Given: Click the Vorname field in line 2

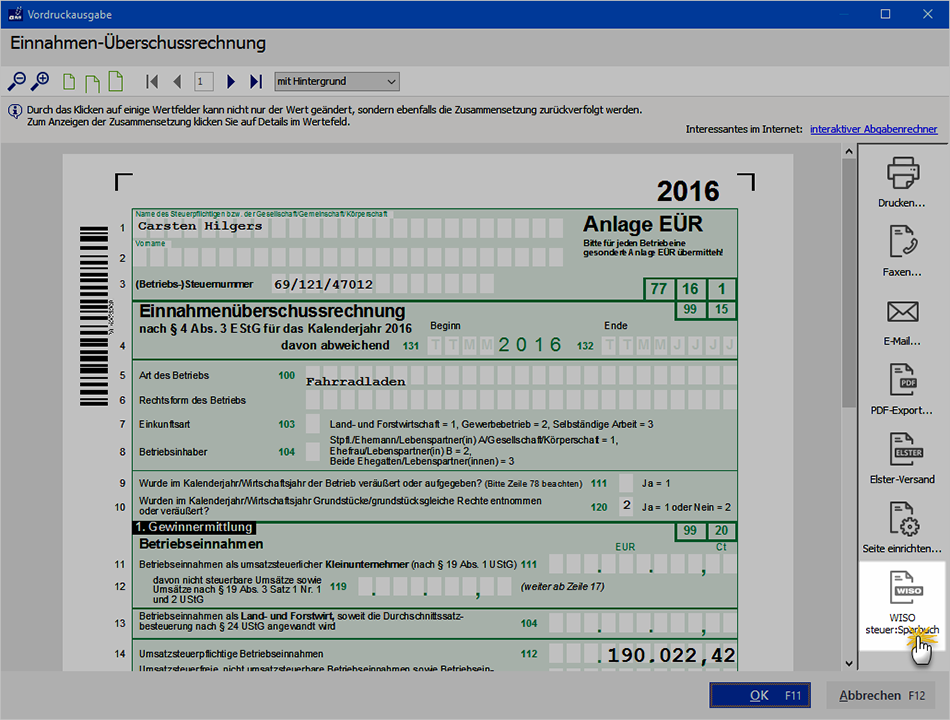Looking at the screenshot, I should click(348, 257).
